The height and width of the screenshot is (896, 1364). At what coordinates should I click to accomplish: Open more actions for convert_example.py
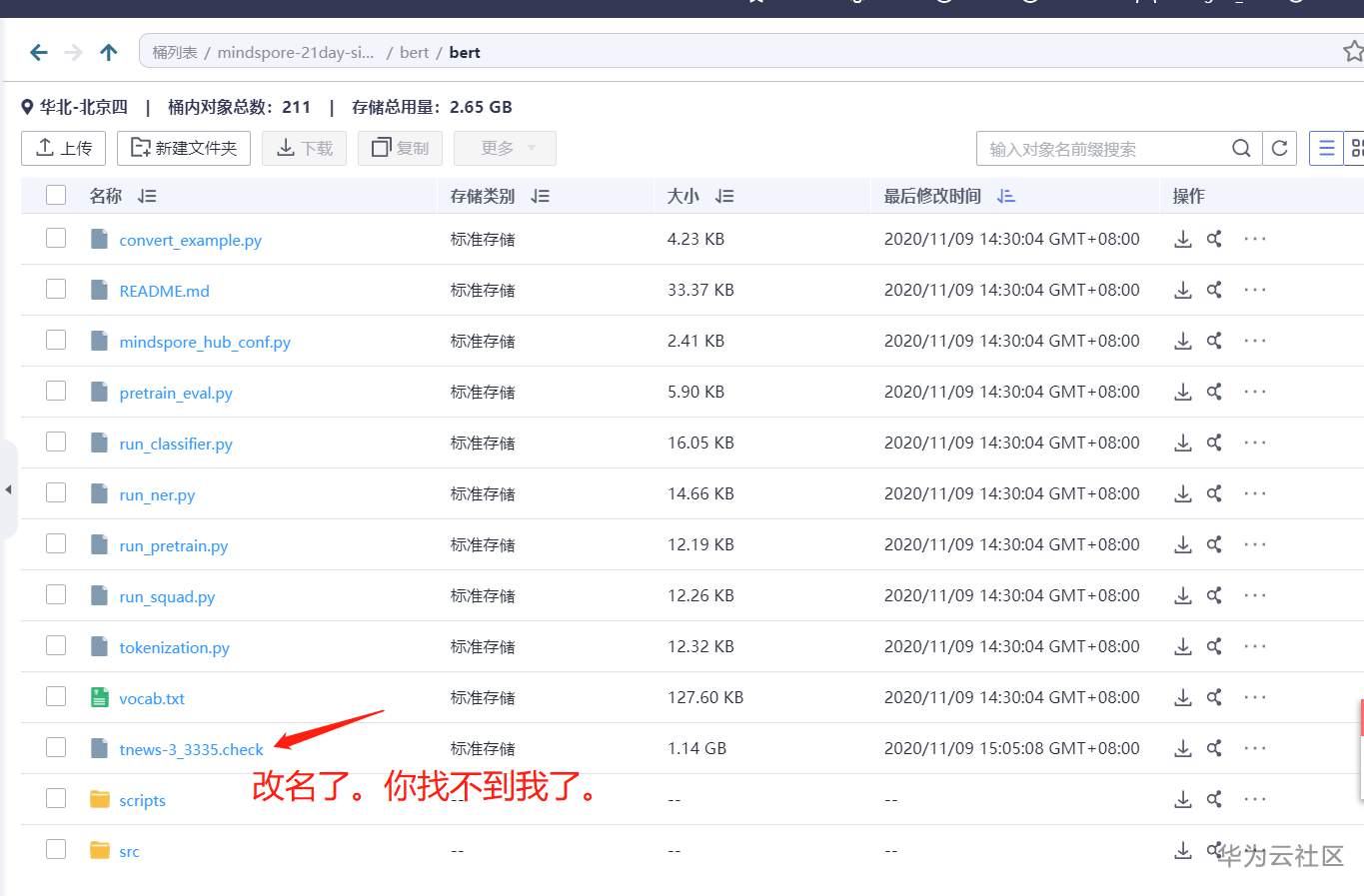(x=1255, y=239)
